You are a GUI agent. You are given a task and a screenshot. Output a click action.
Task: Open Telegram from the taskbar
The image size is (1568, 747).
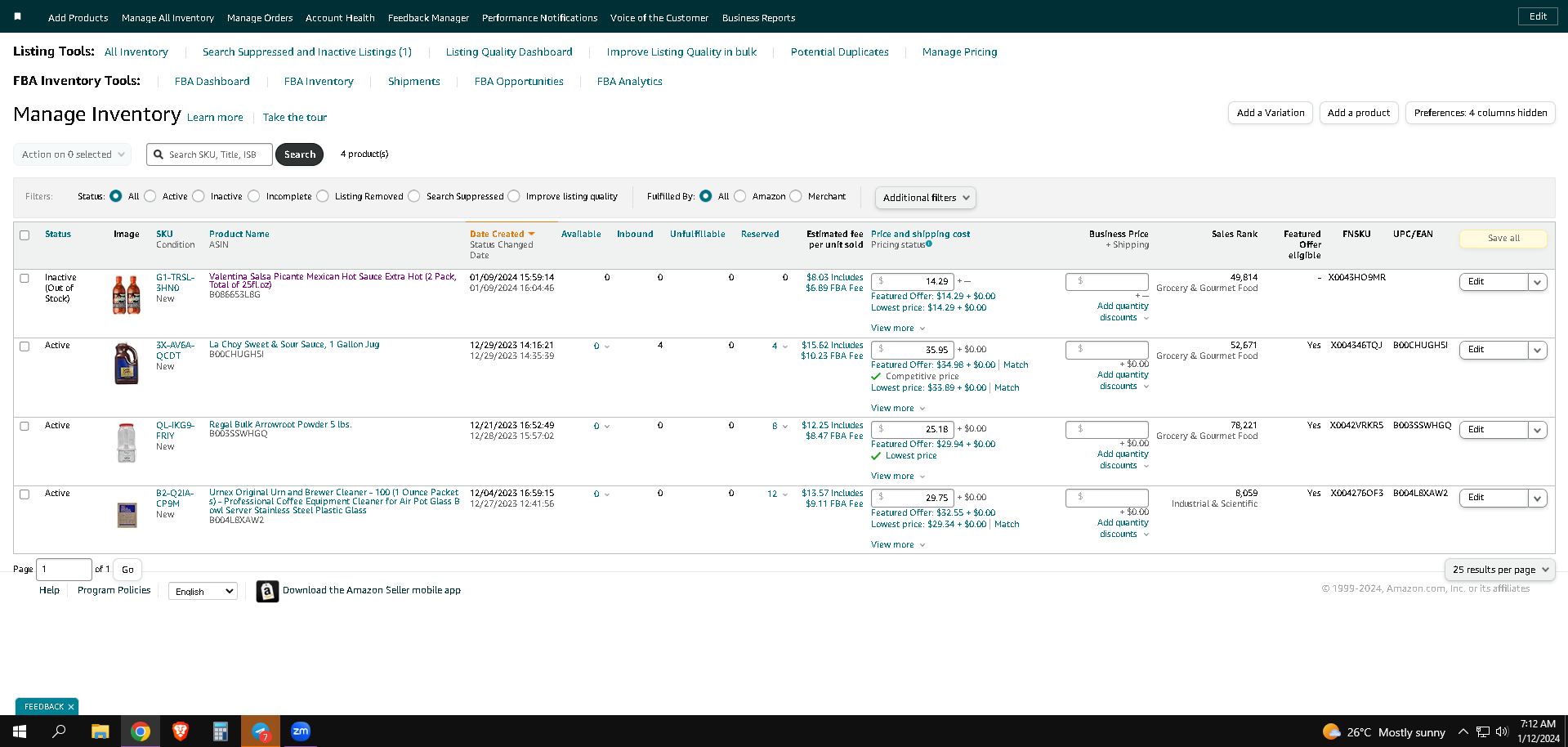click(x=261, y=731)
